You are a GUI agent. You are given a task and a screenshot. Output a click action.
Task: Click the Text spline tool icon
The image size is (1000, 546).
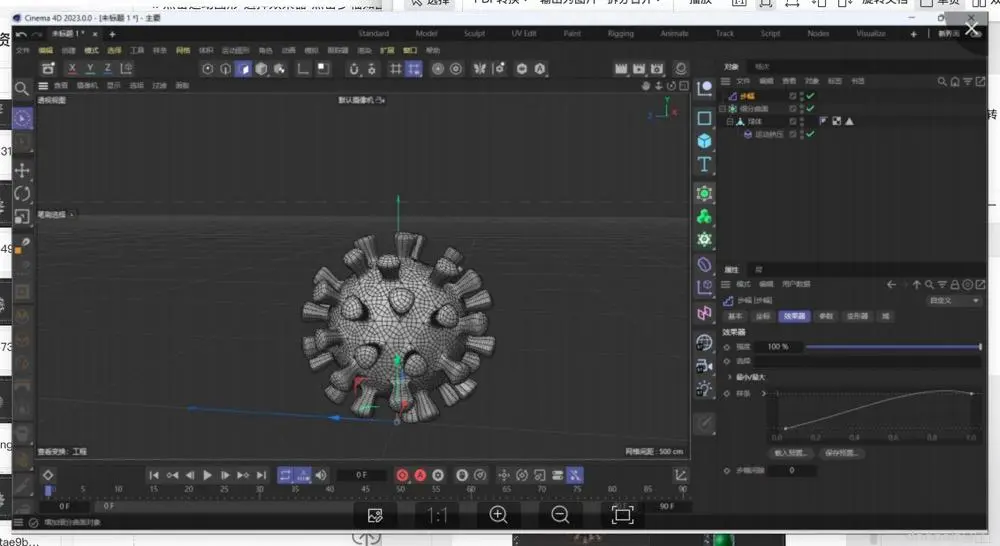click(704, 164)
